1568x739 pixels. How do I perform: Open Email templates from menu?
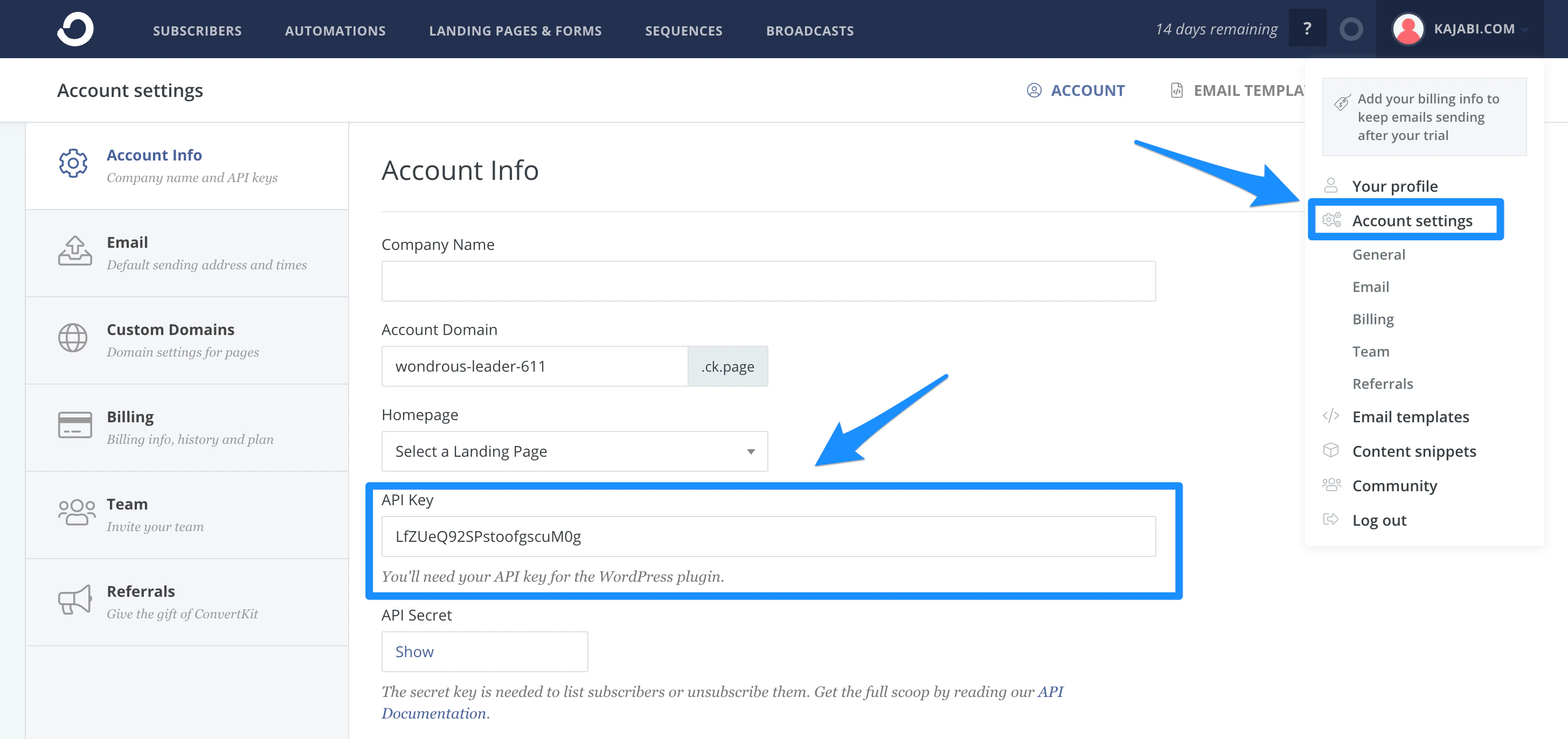pos(1410,417)
